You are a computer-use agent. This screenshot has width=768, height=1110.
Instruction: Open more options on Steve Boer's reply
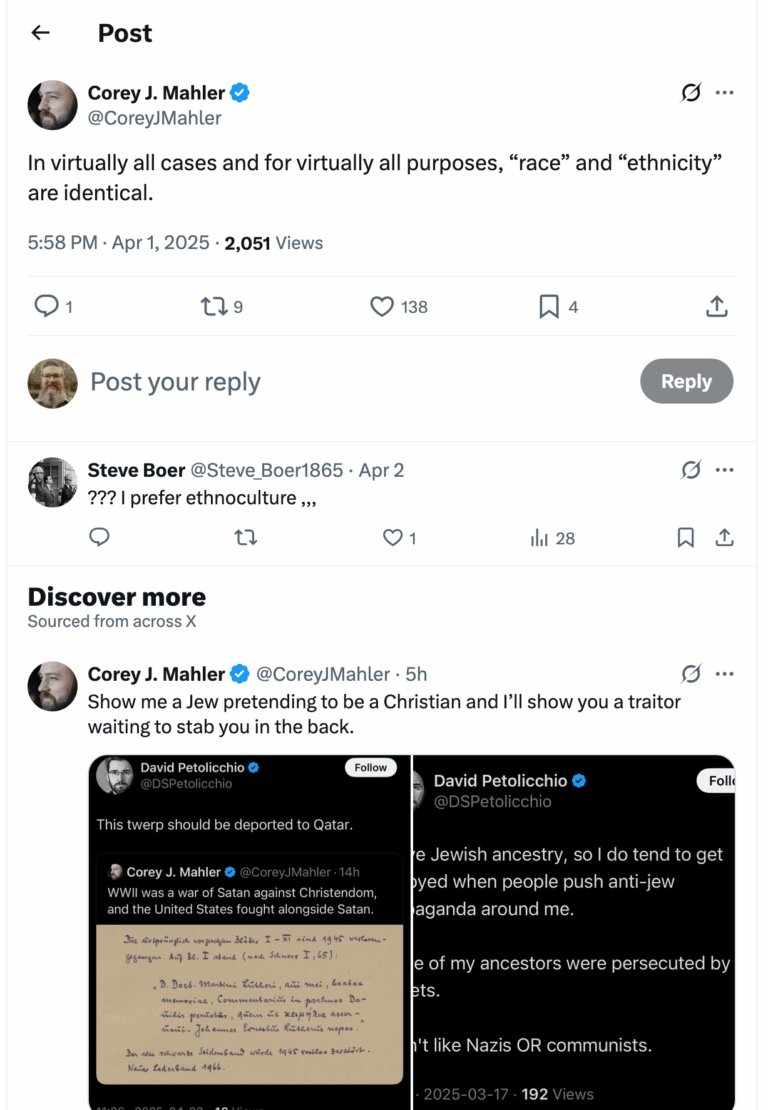[725, 470]
